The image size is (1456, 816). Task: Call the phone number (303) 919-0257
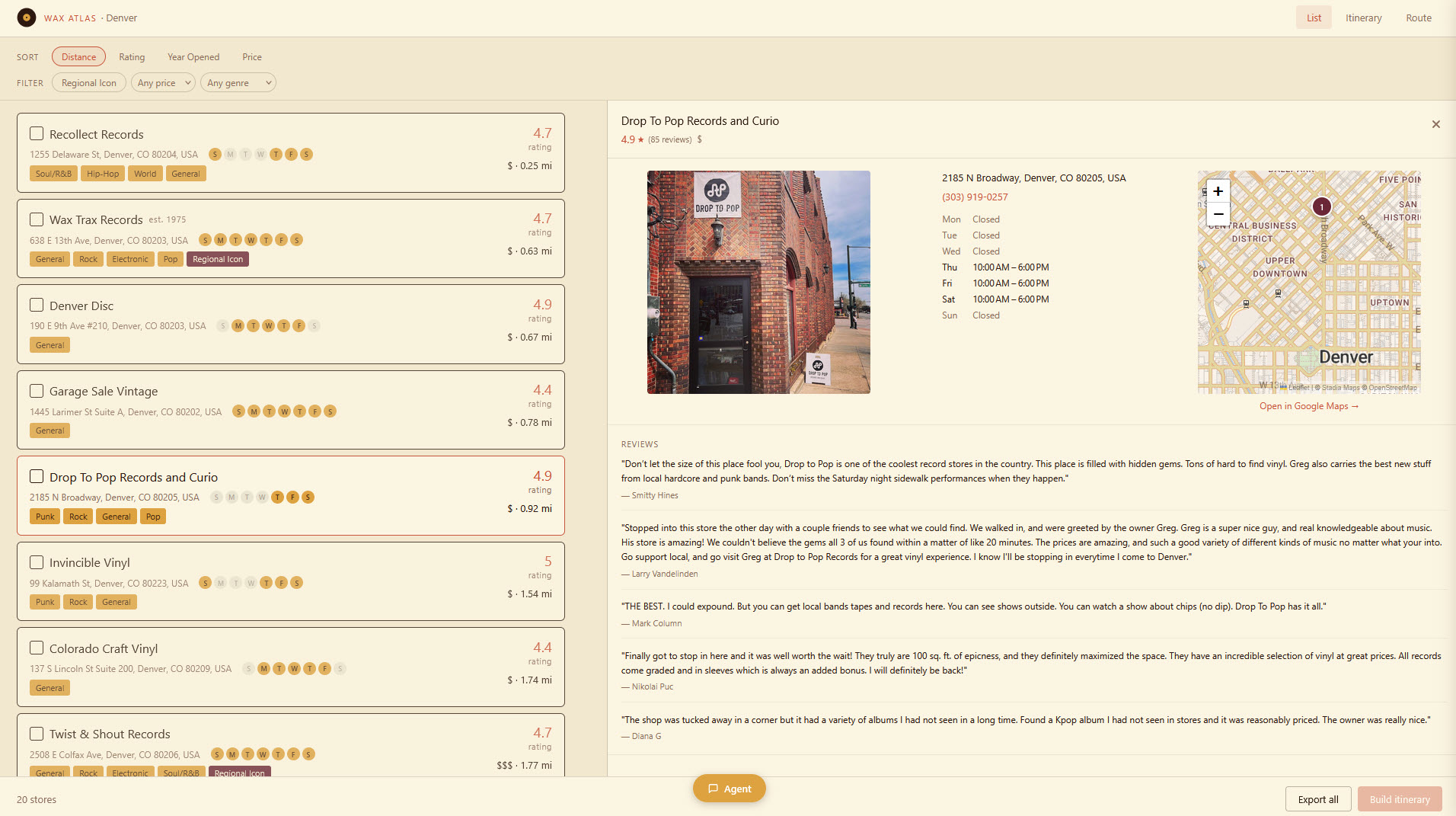click(x=975, y=197)
